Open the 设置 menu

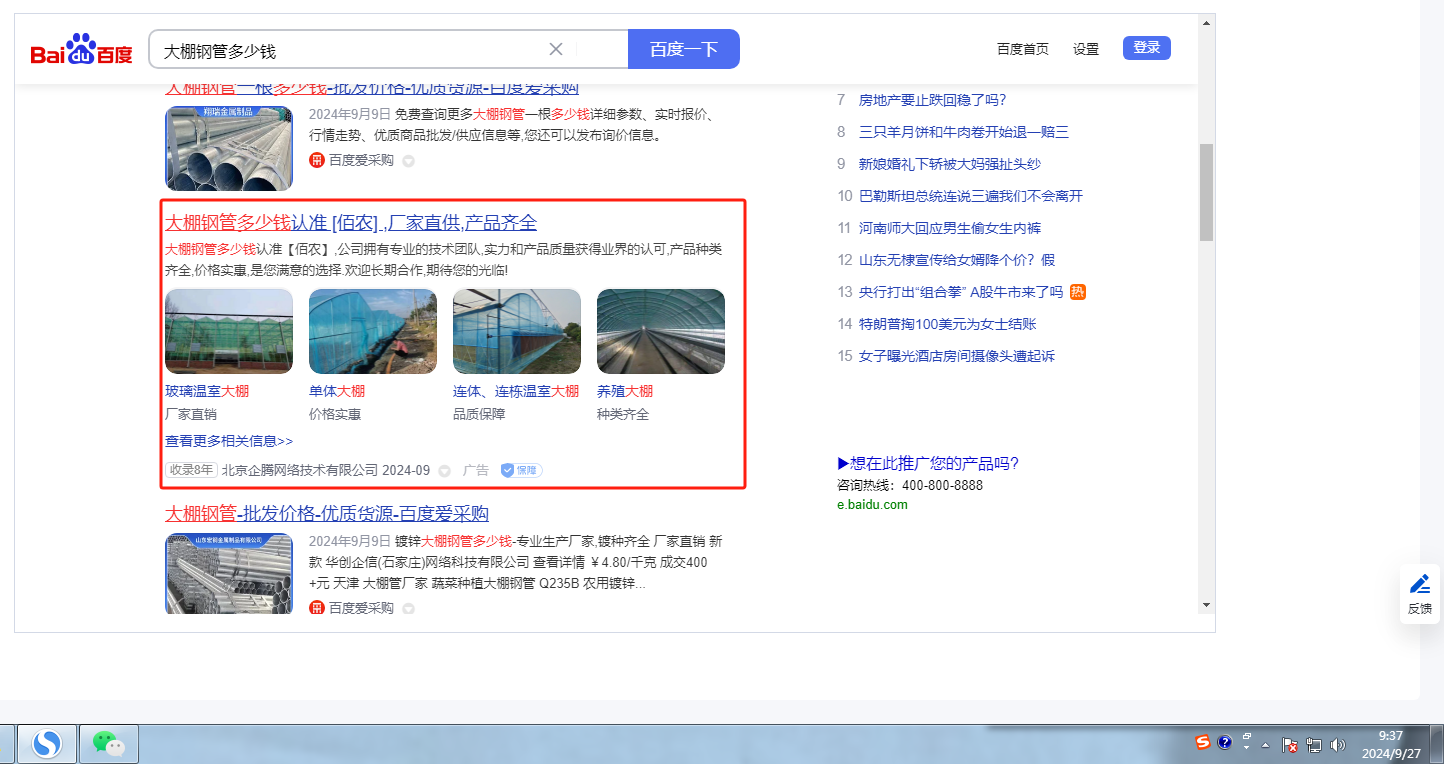point(1086,49)
